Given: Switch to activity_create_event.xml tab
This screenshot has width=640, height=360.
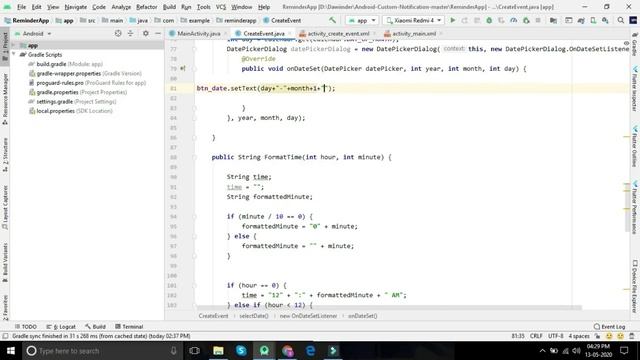Looking at the screenshot, I should [338, 33].
